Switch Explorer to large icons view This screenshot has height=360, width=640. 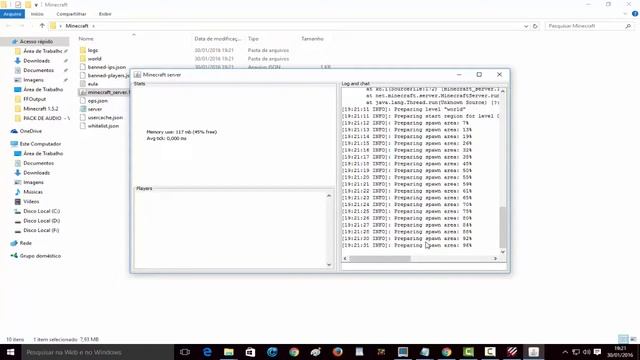pos(633,339)
